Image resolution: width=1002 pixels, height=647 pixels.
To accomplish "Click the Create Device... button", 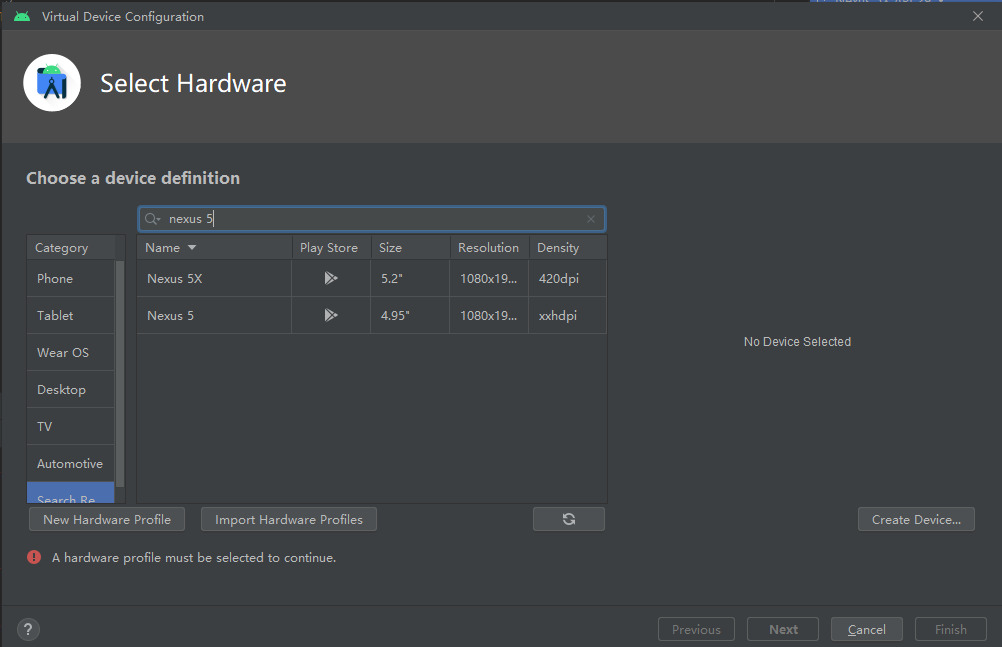I will pyautogui.click(x=916, y=519).
